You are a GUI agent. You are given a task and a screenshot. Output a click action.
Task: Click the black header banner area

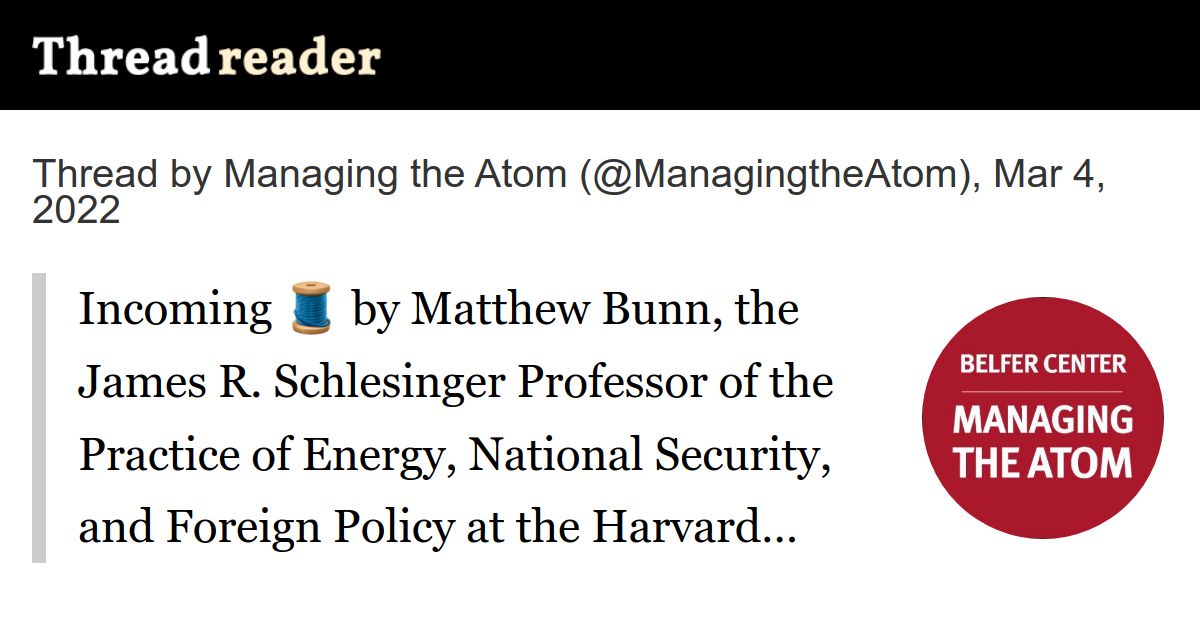pos(600,55)
